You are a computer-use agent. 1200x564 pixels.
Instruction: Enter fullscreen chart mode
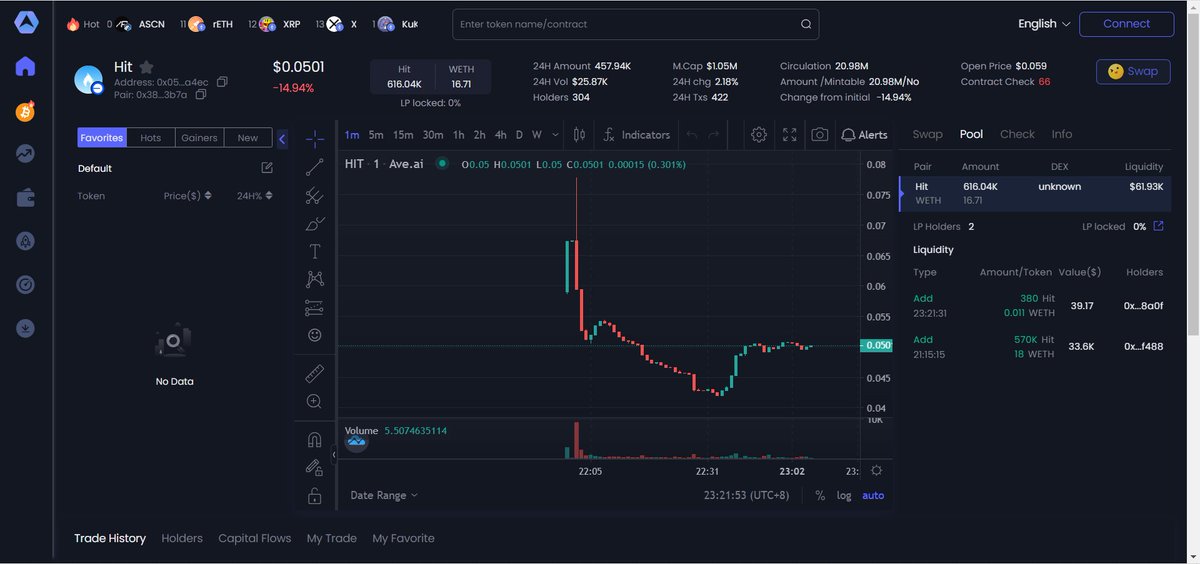pos(789,135)
